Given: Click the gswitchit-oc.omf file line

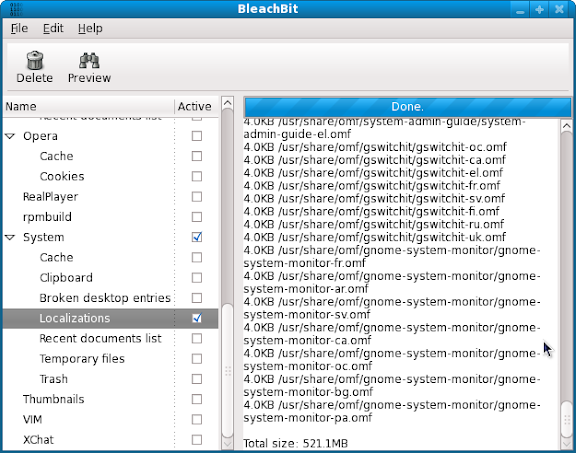Looking at the screenshot, I should pos(375,147).
